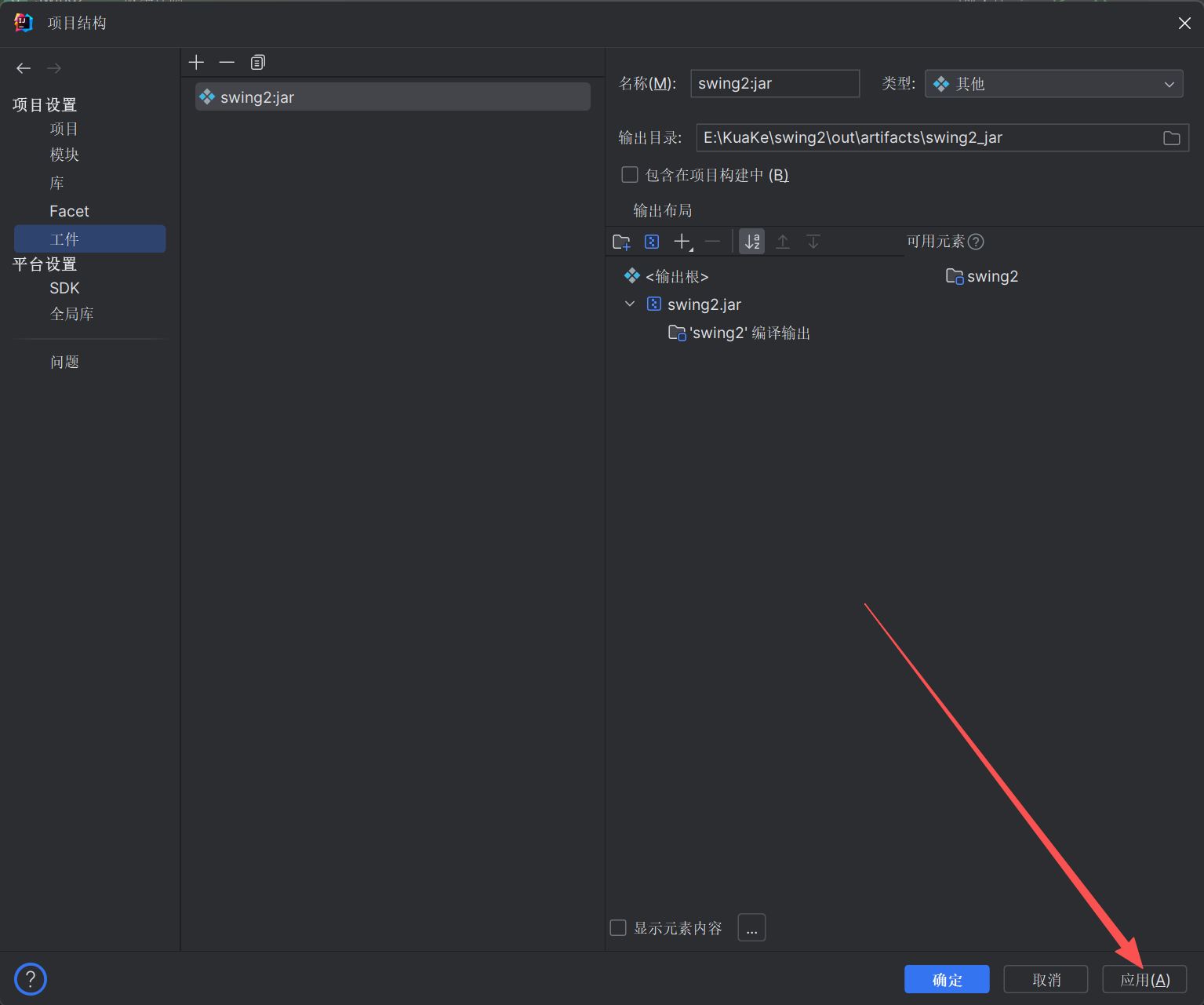The image size is (1204, 1005).
Task: Check the 显示元素内容 option
Action: tap(617, 927)
